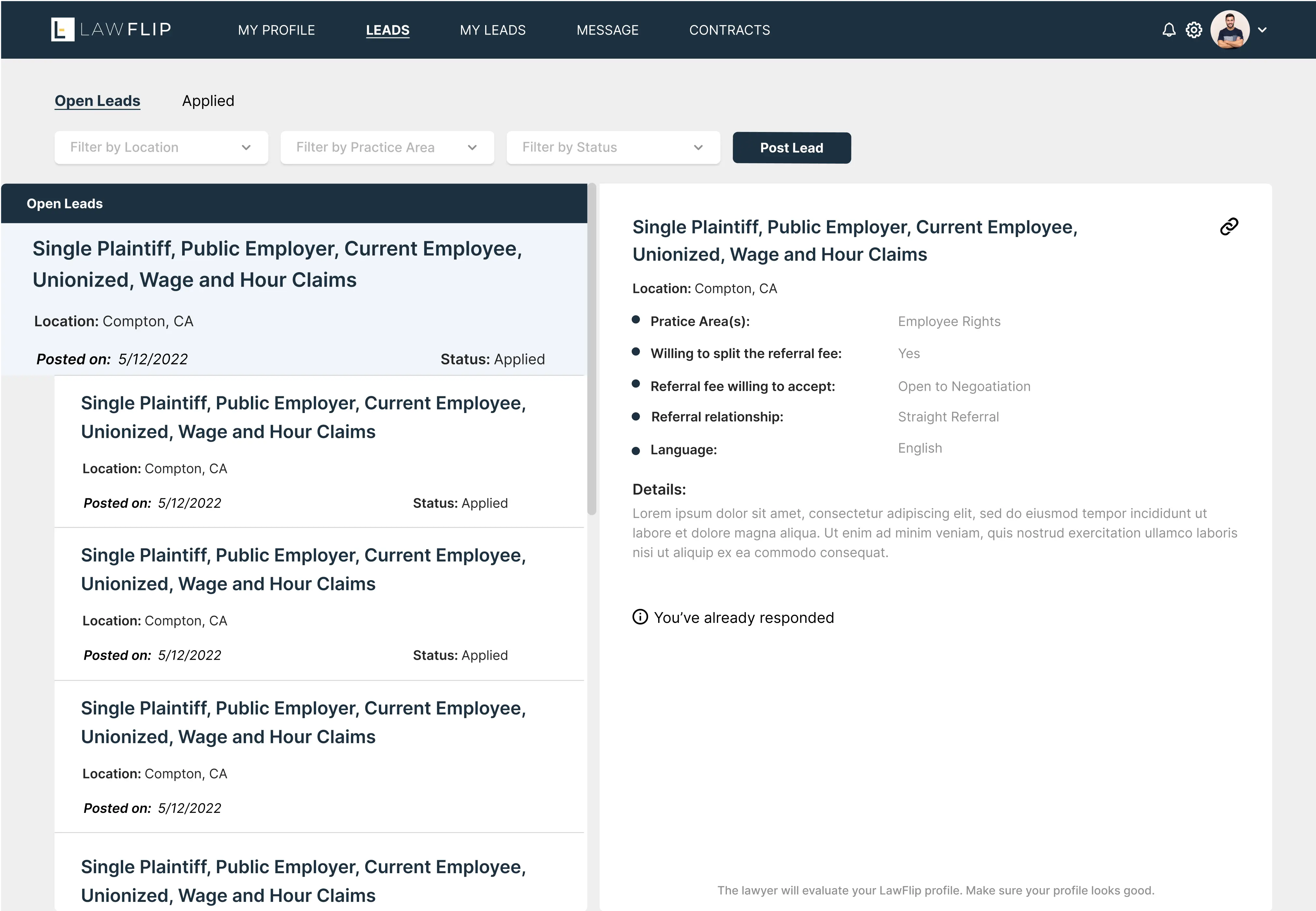Open the notifications bell
This screenshot has width=1316, height=911.
pos(1169,30)
